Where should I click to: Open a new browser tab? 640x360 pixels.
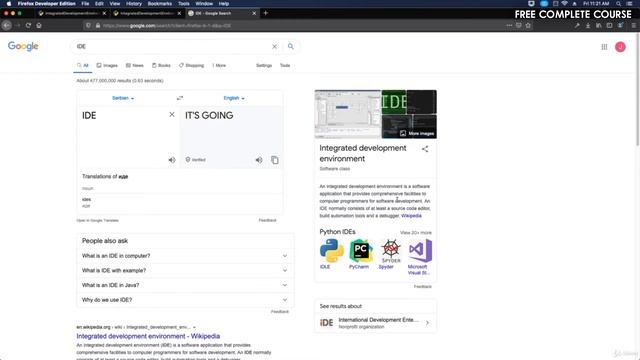coord(266,13)
